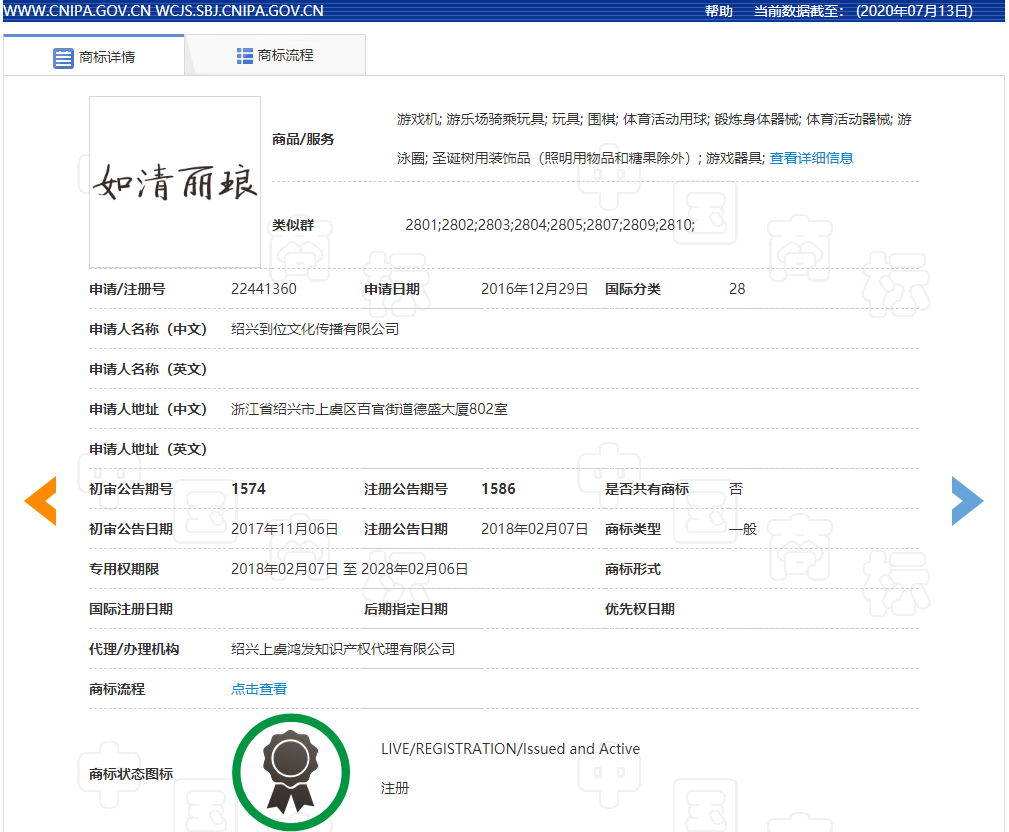Screen dimensions: 1009x832
Task: Select data cutoff date (2020年07月13日)
Action: click(x=914, y=11)
